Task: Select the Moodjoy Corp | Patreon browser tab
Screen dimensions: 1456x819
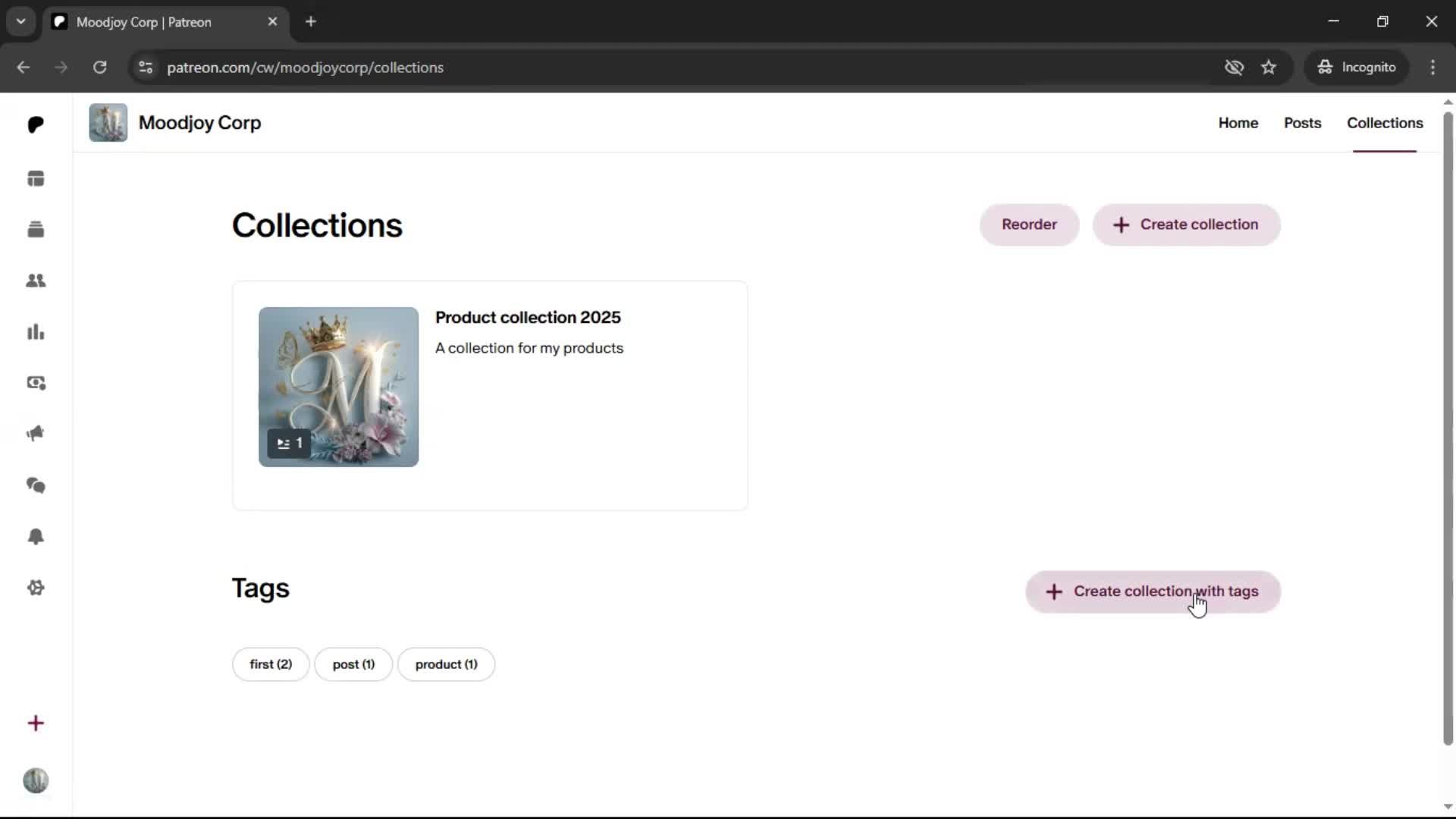Action: (165, 22)
